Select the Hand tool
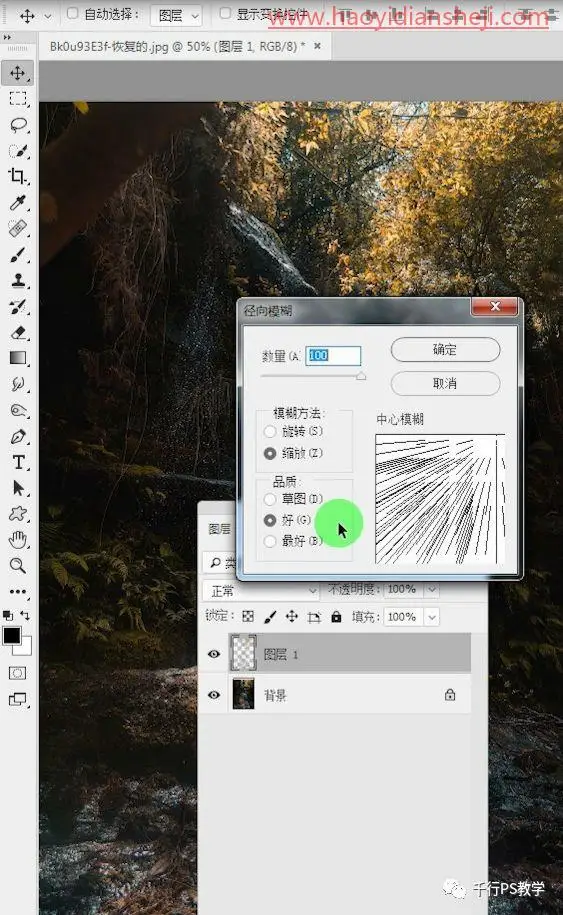This screenshot has width=563, height=915. pyautogui.click(x=18, y=540)
